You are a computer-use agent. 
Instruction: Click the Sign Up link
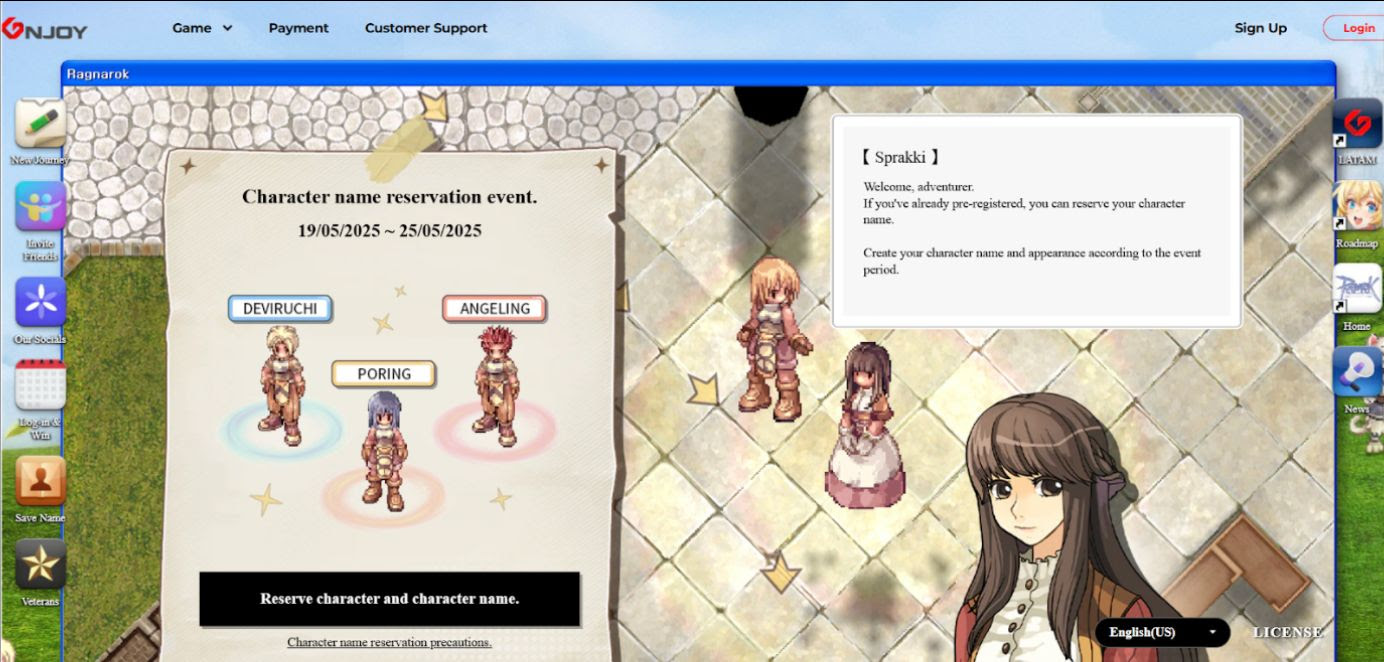click(1260, 28)
